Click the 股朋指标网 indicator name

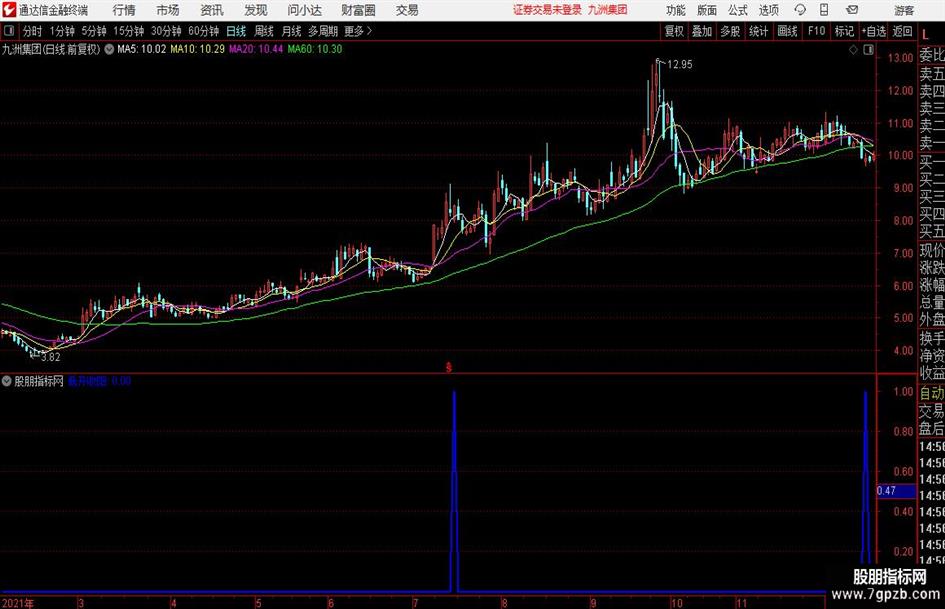pos(39,381)
